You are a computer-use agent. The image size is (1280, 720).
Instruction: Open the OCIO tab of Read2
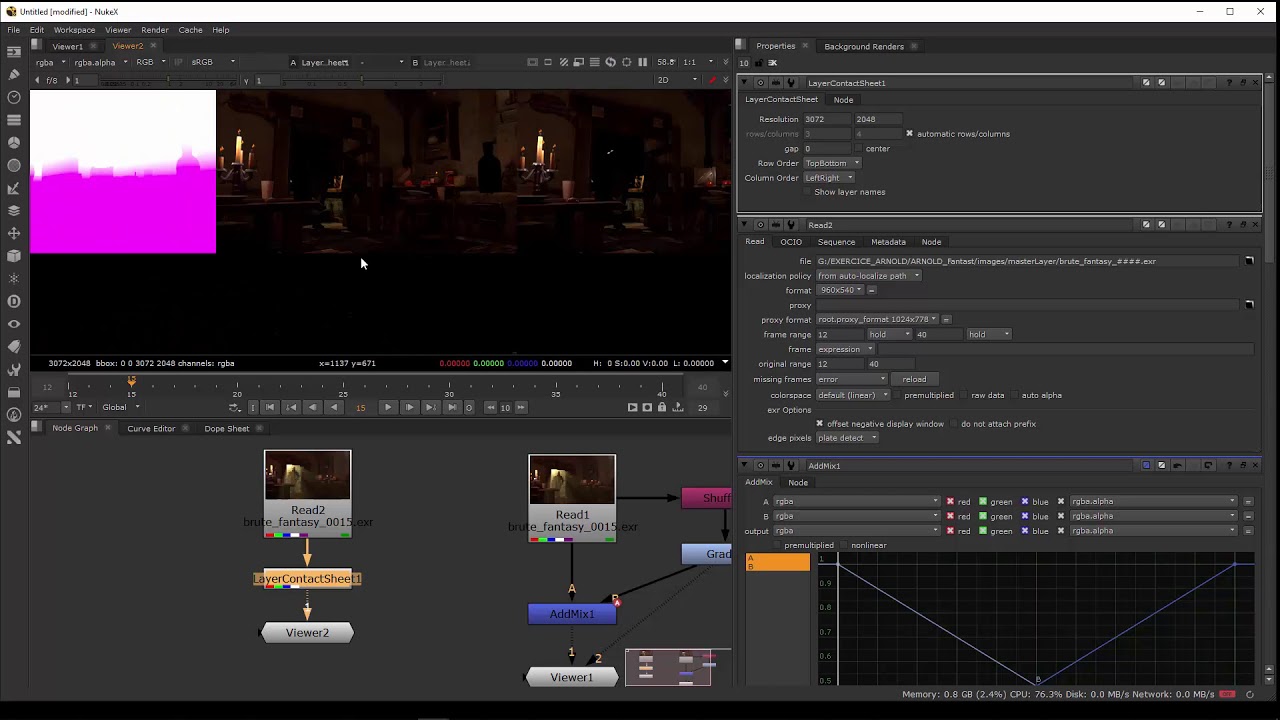coord(791,241)
